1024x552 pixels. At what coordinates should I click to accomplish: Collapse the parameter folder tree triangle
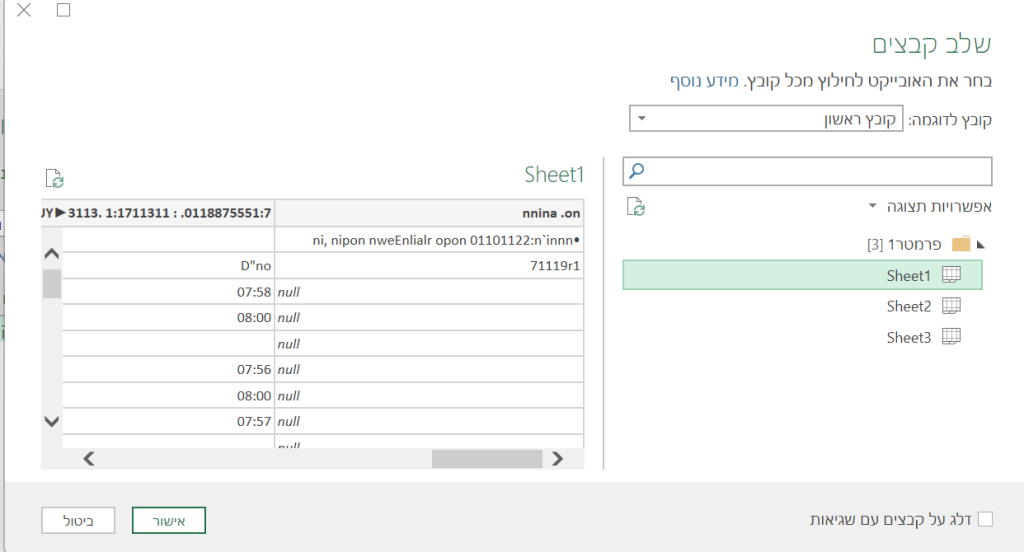(980, 245)
